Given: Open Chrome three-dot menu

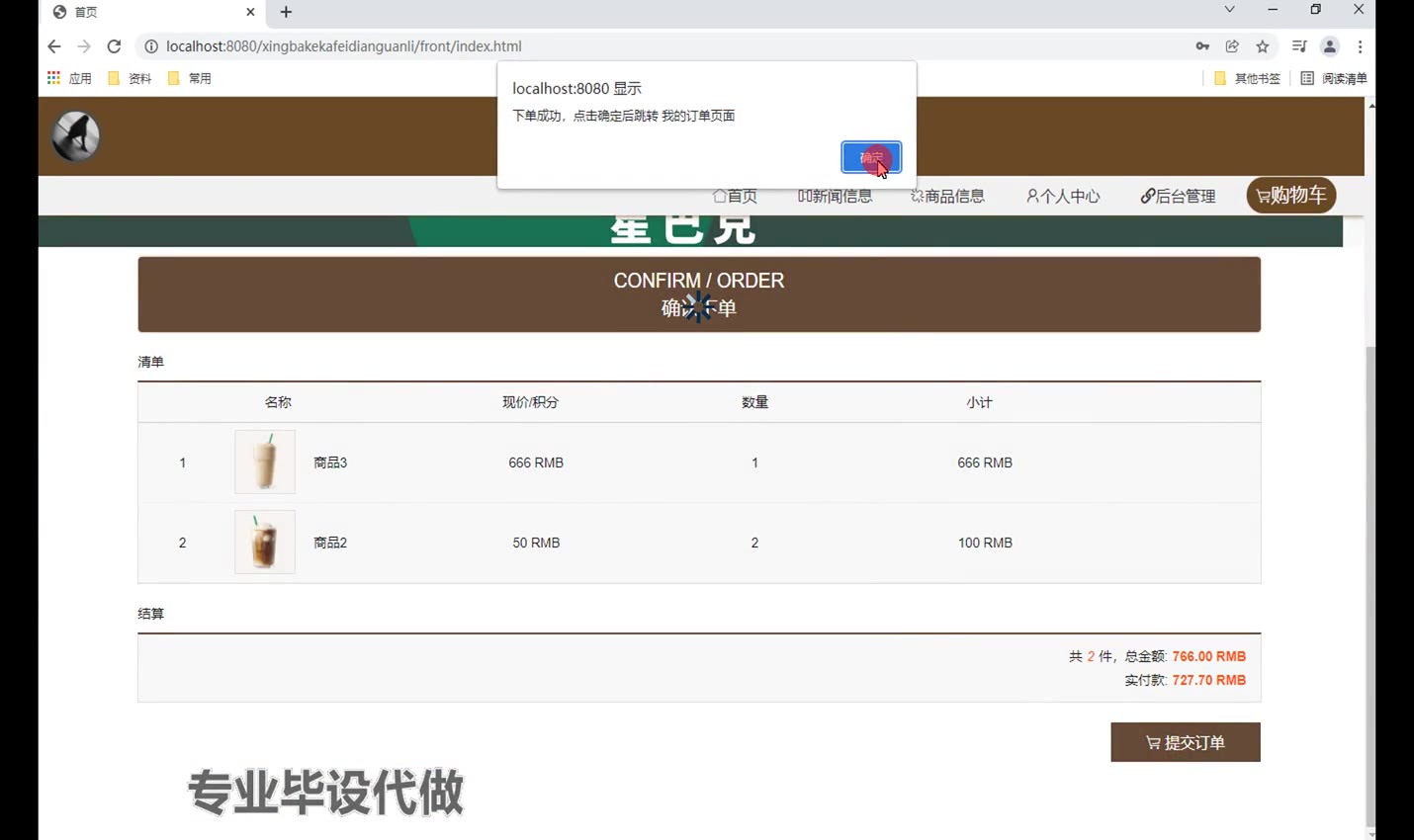Looking at the screenshot, I should [1361, 46].
